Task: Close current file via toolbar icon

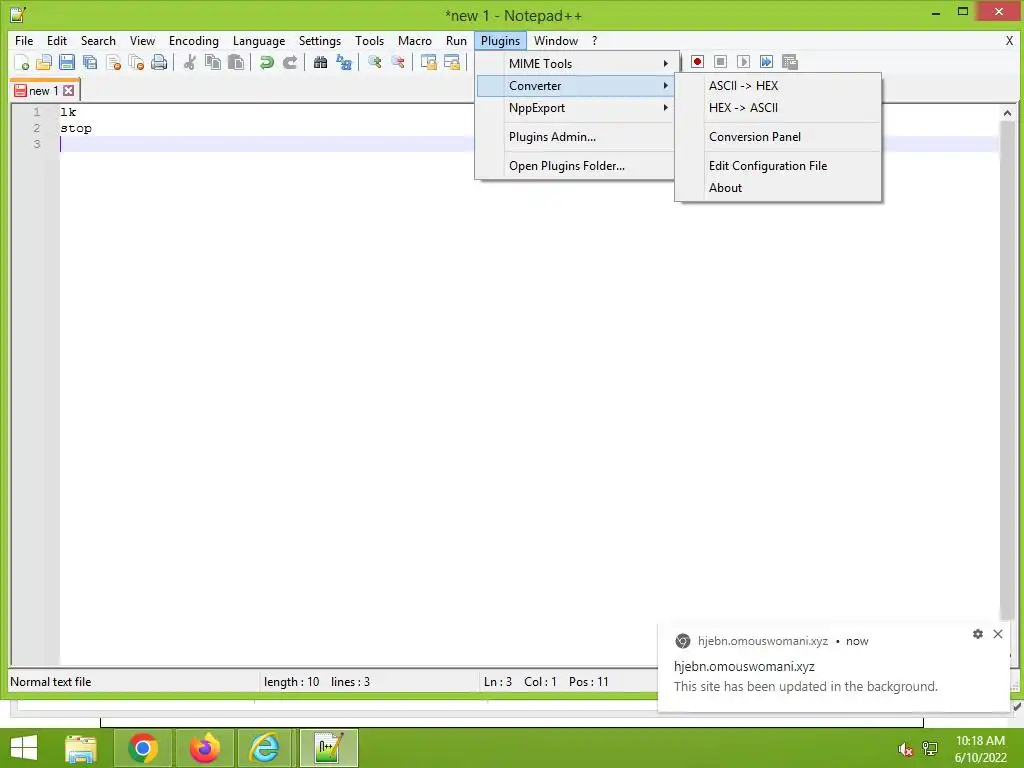Action: [113, 62]
